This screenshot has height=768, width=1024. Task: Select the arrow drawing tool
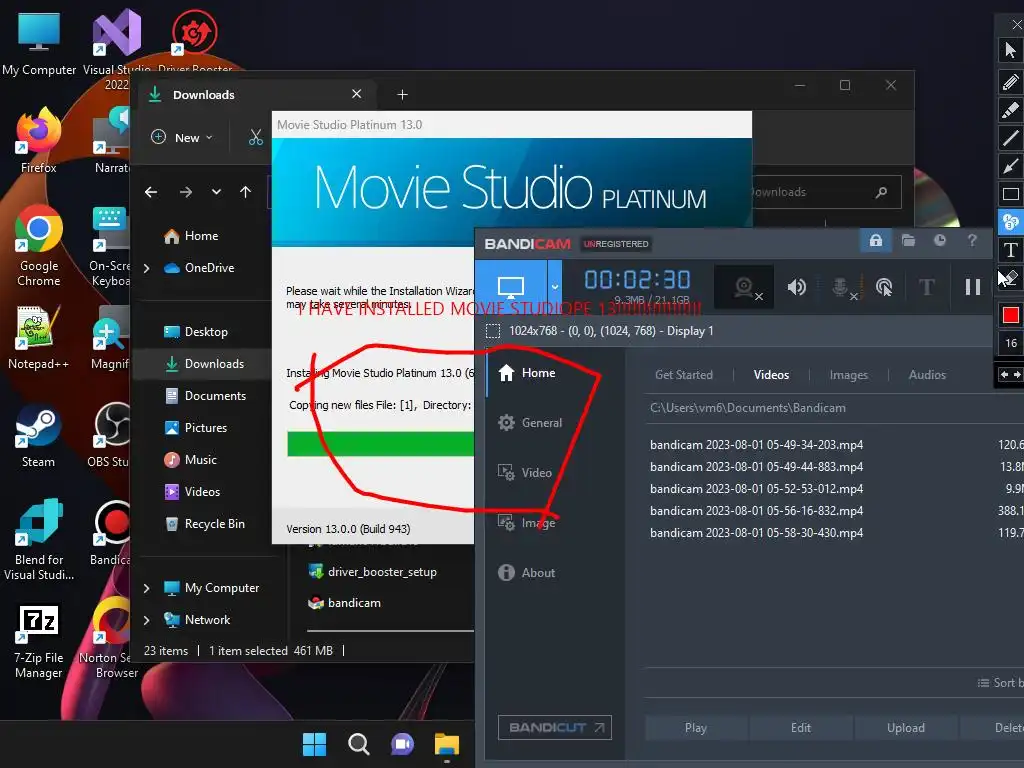(1010, 166)
